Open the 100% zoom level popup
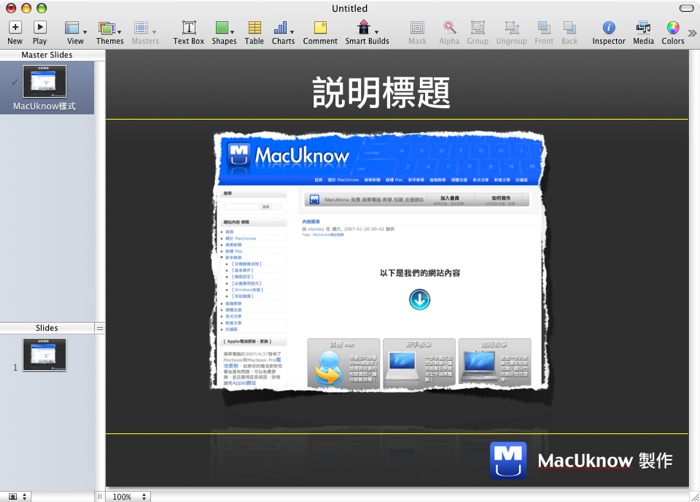 click(x=129, y=497)
